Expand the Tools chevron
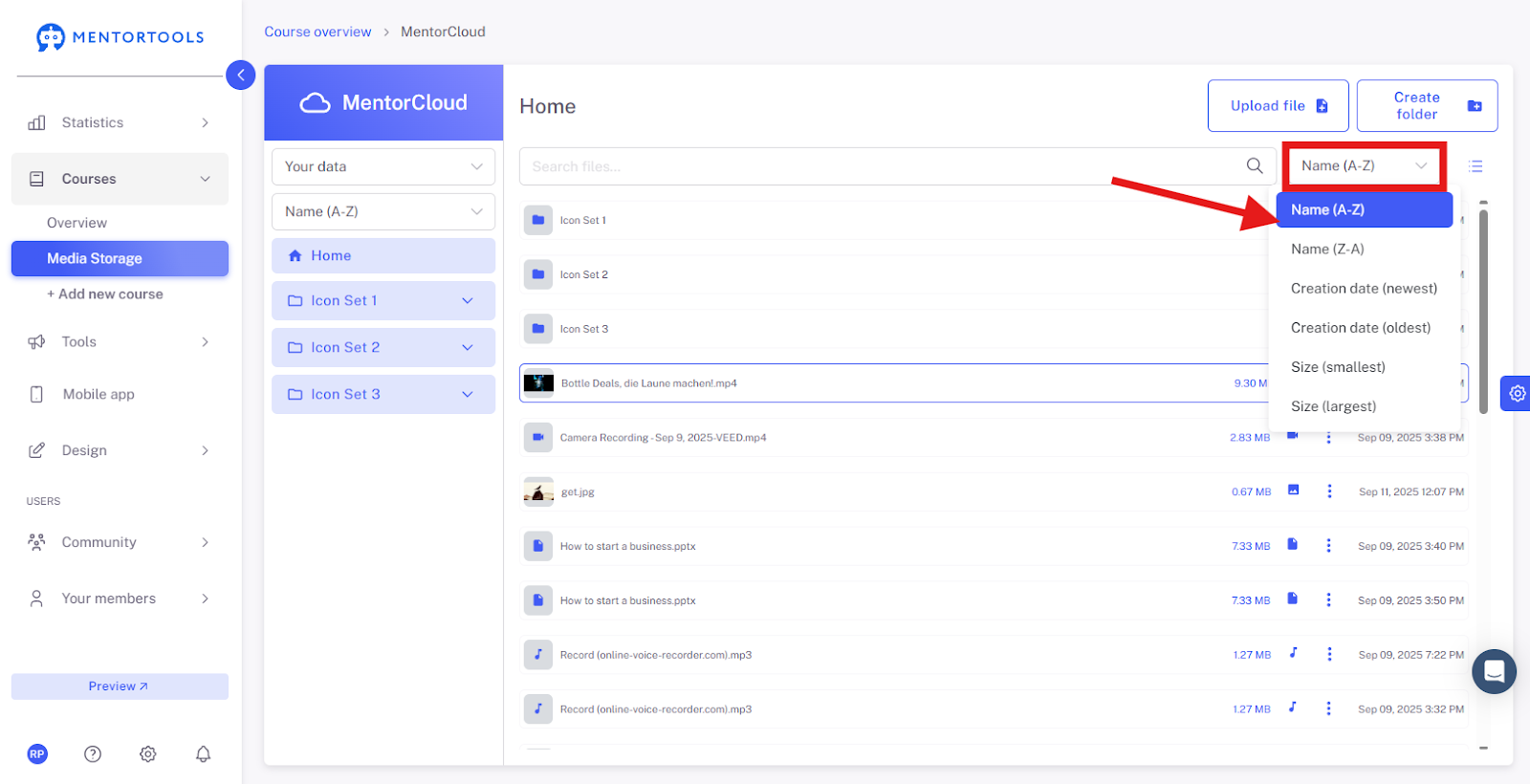 (x=205, y=341)
